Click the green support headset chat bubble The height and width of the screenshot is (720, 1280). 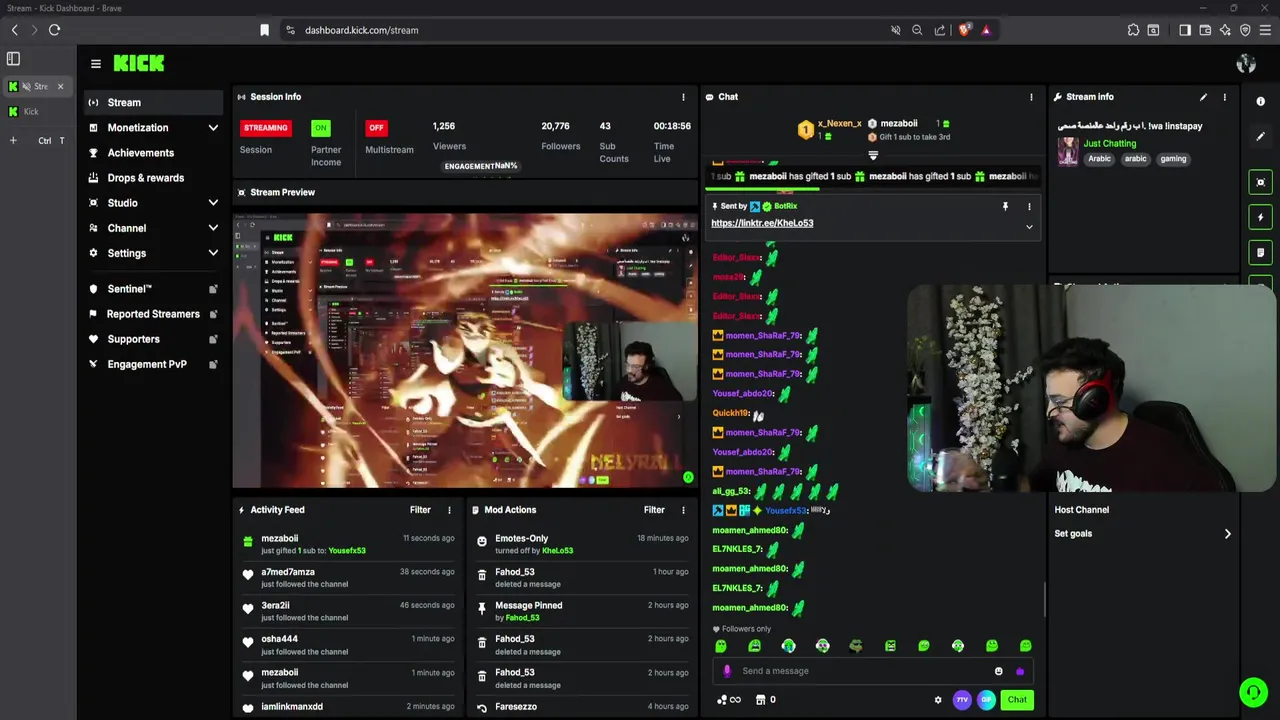(1253, 692)
